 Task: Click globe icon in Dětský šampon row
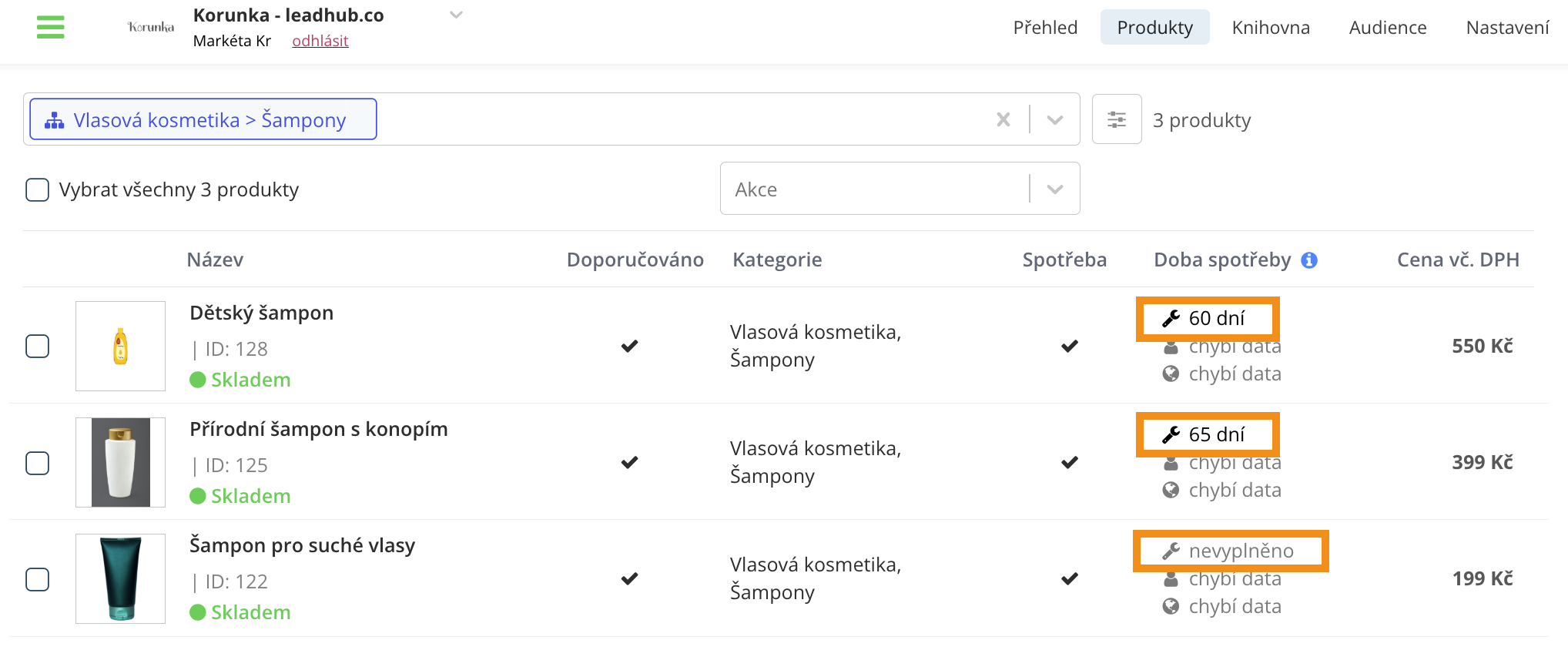[x=1171, y=374]
